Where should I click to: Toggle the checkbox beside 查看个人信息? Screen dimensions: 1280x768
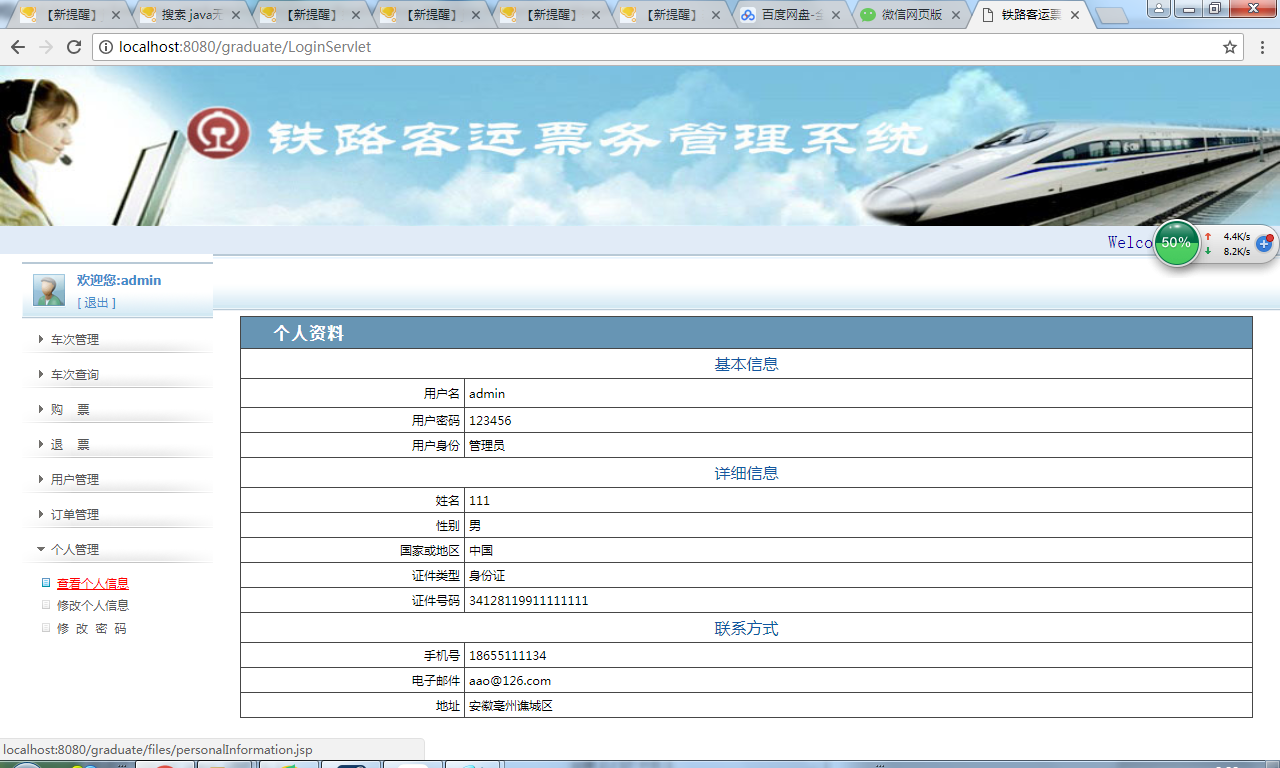pyautogui.click(x=46, y=582)
